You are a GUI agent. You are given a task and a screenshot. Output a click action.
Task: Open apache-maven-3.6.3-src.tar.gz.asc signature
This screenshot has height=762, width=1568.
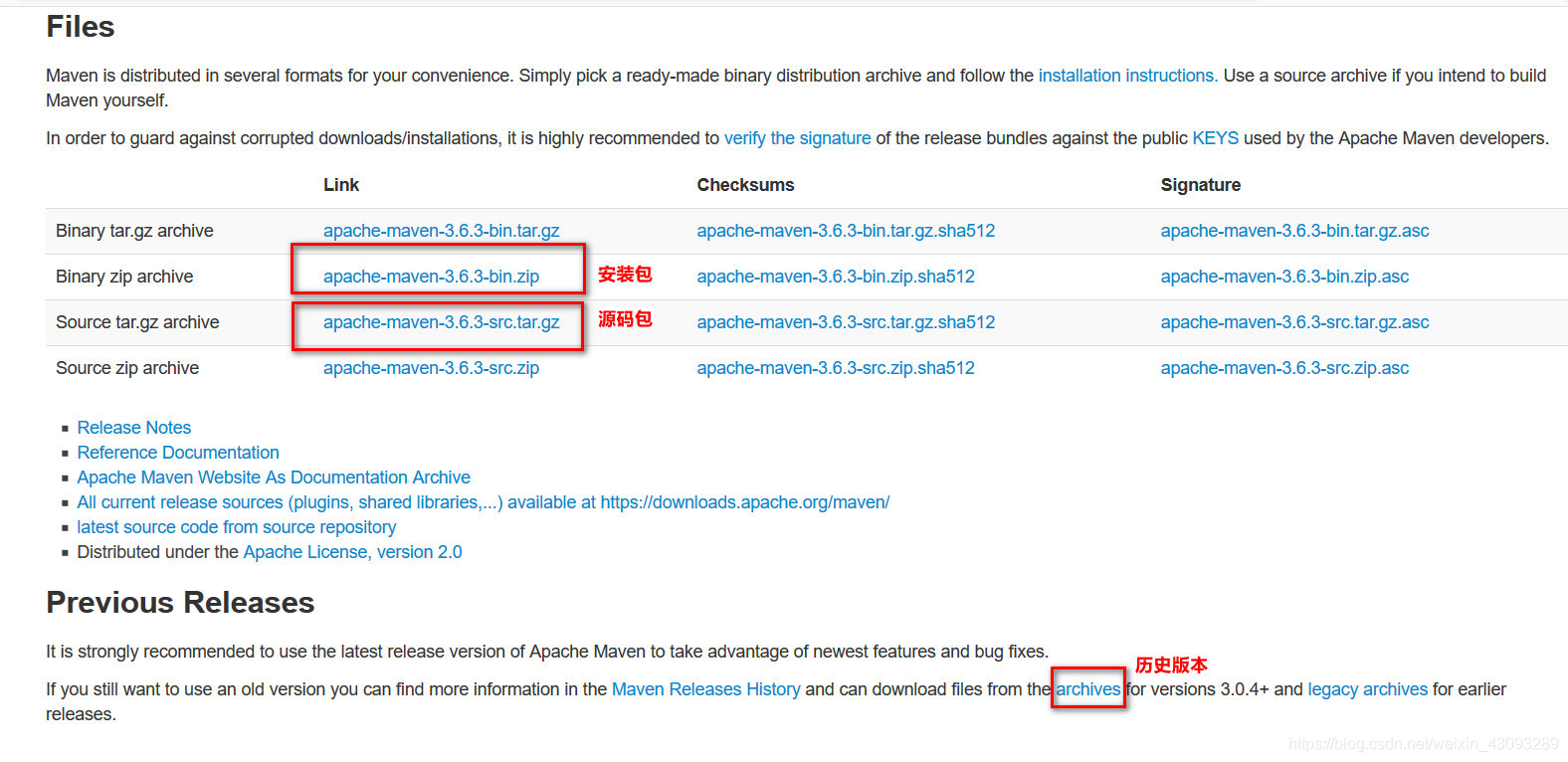pyautogui.click(x=1294, y=322)
